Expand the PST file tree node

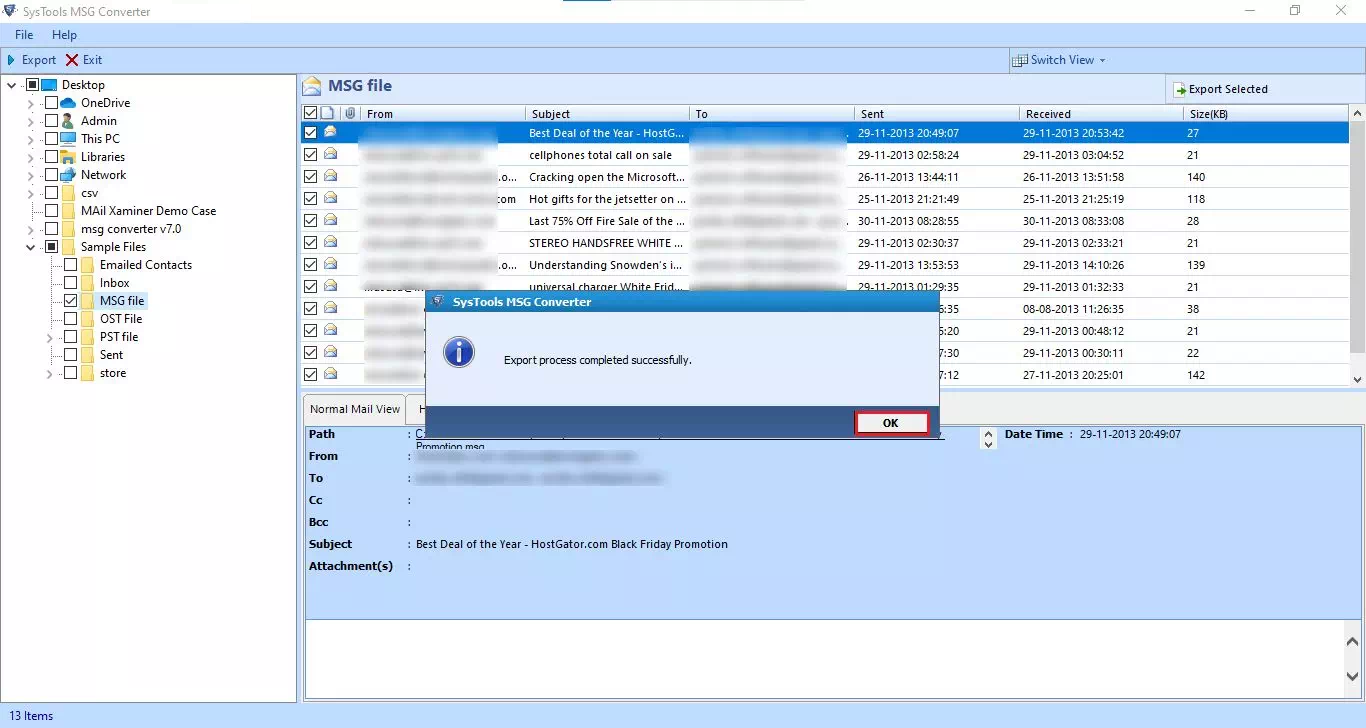[49, 337]
